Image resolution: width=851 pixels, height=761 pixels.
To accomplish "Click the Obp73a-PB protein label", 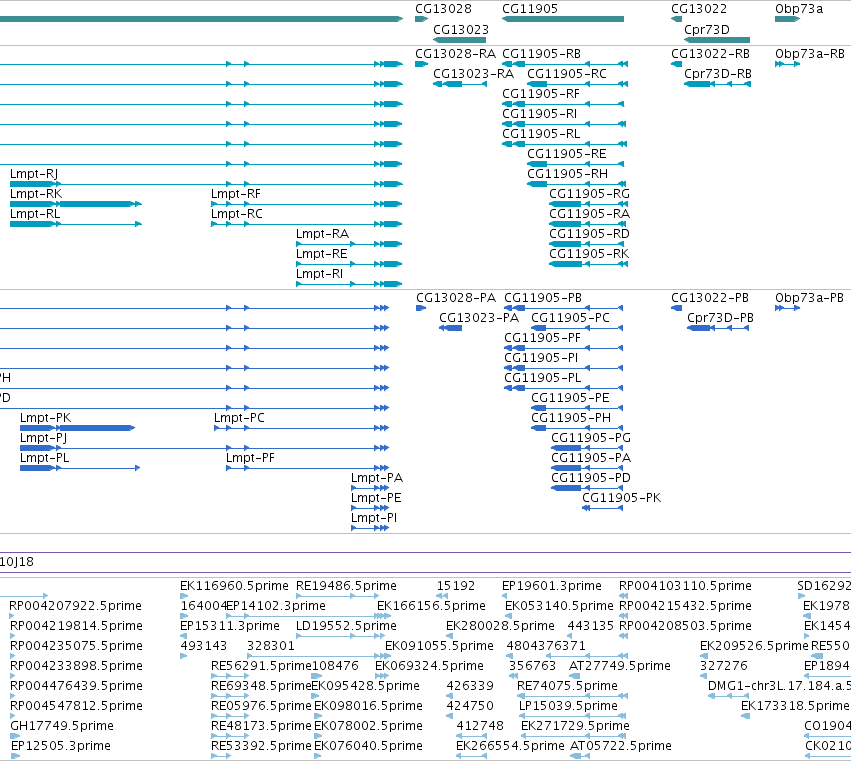I will click(x=809, y=298).
